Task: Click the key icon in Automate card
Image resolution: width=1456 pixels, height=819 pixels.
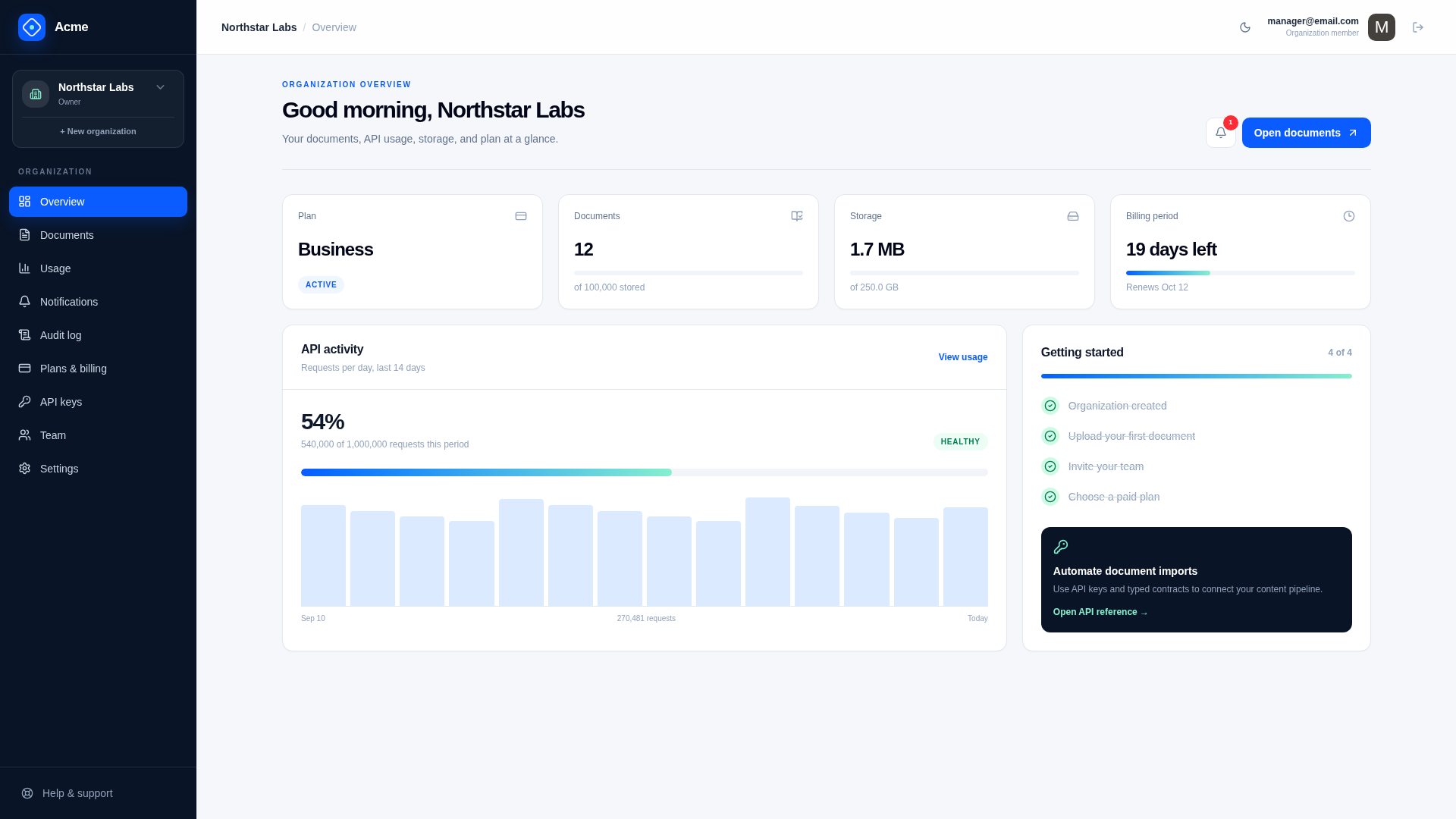Action: [x=1060, y=547]
